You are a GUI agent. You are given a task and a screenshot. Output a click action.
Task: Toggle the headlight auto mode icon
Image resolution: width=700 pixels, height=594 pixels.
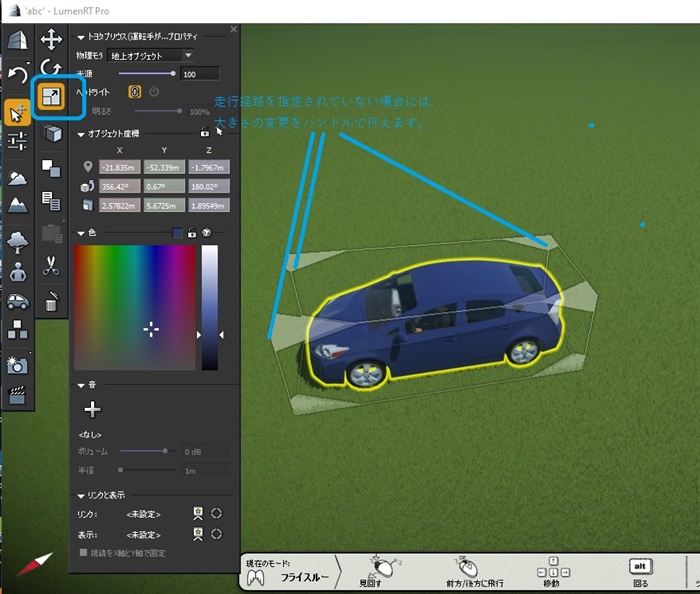(134, 92)
